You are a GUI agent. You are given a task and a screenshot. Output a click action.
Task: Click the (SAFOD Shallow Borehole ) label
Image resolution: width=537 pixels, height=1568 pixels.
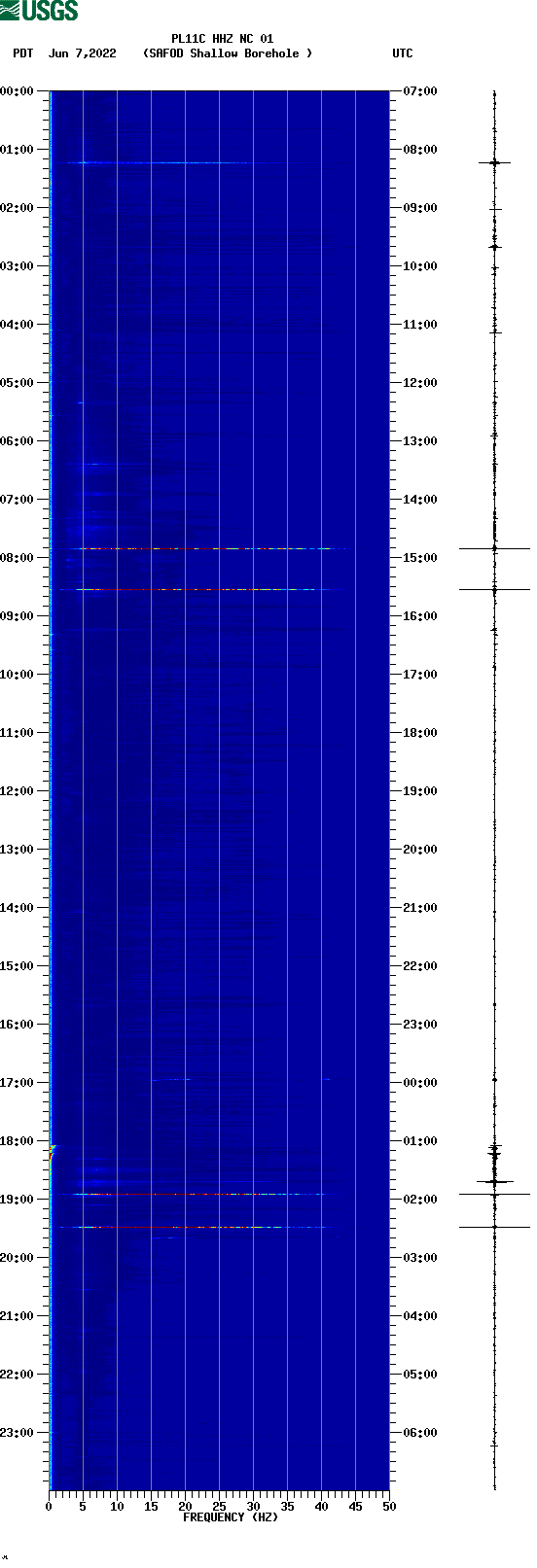(x=228, y=53)
